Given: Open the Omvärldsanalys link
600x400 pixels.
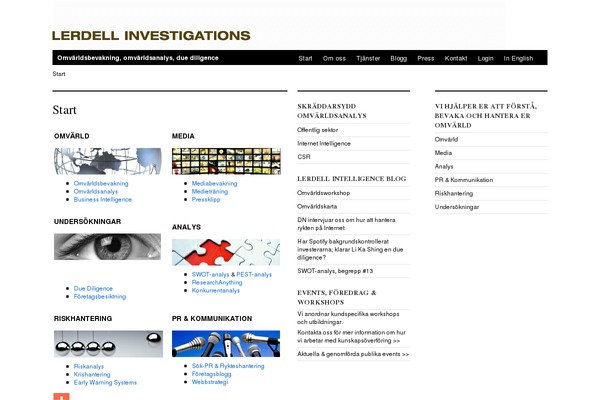Looking at the screenshot, I should coord(96,191).
